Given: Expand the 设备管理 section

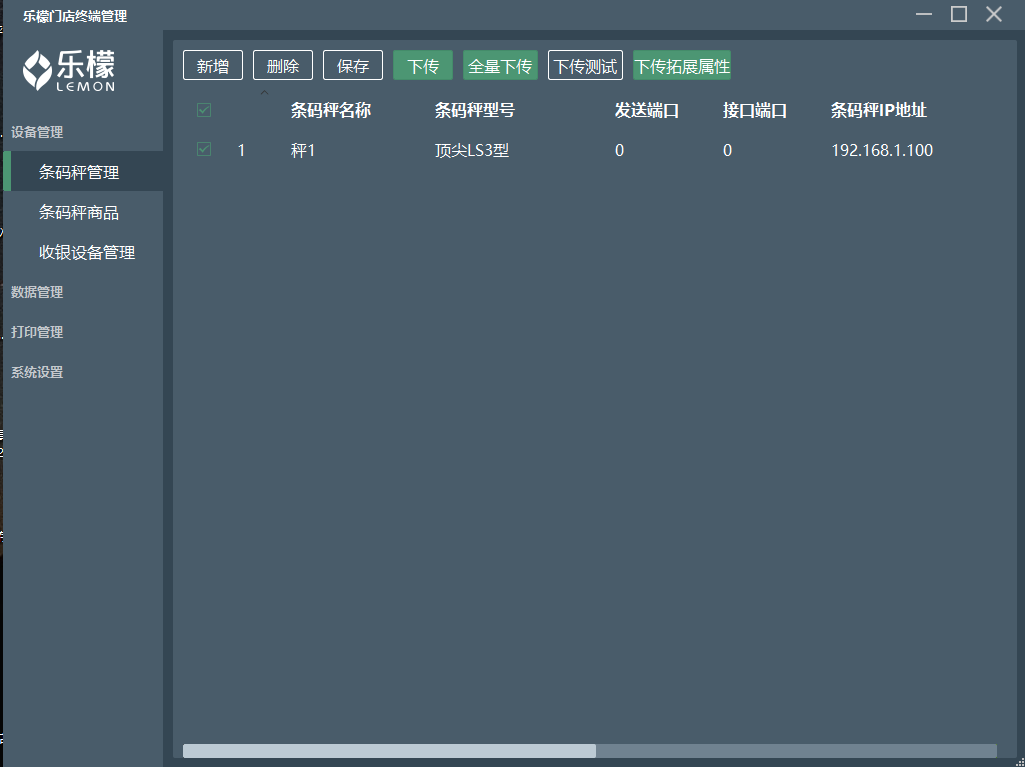Looking at the screenshot, I should coord(37,132).
